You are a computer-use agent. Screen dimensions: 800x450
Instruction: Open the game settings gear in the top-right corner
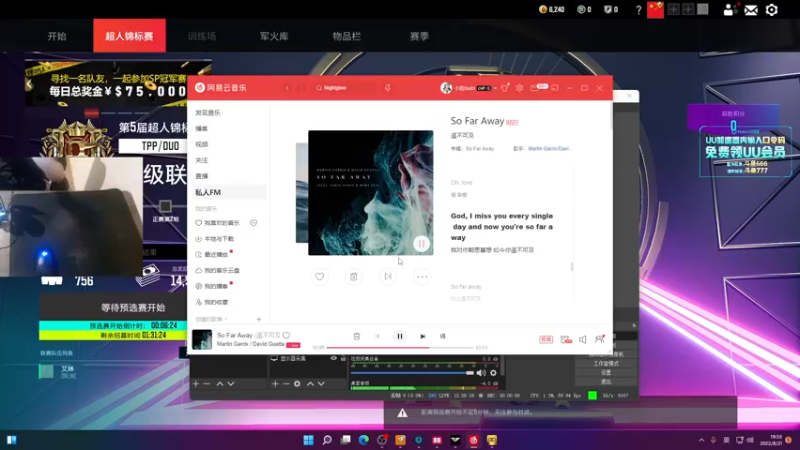tap(771, 10)
